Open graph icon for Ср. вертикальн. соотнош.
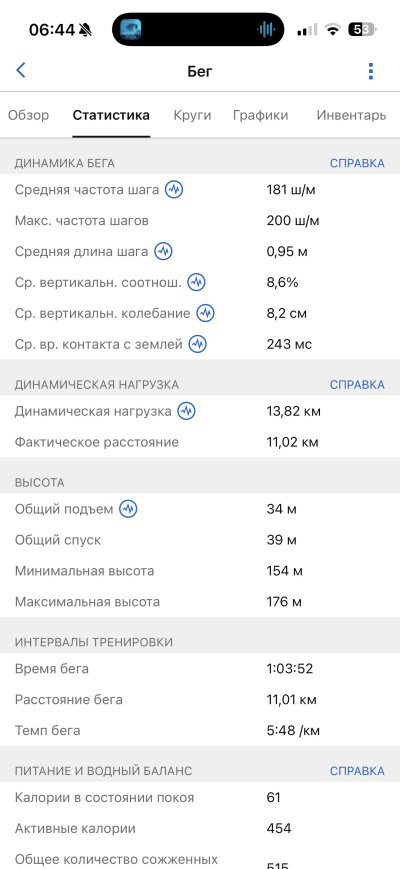Image resolution: width=400 pixels, height=869 pixels. (x=196, y=283)
